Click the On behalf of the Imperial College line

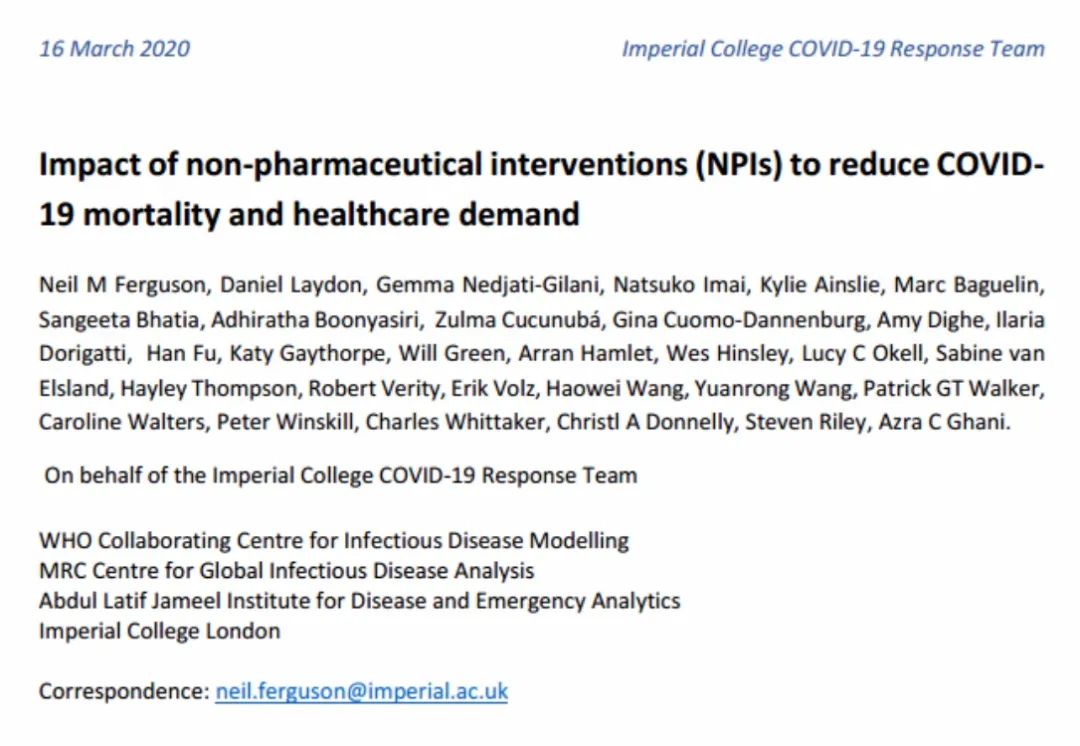[x=341, y=475]
